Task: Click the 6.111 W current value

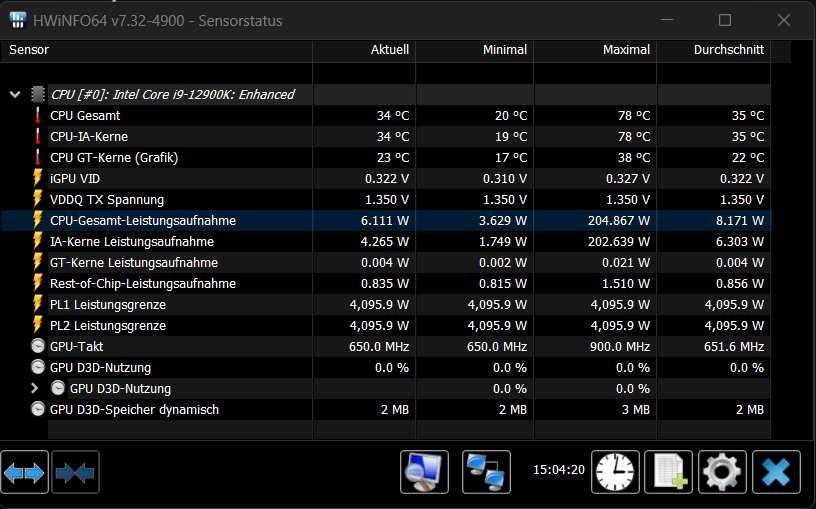Action: (x=385, y=221)
